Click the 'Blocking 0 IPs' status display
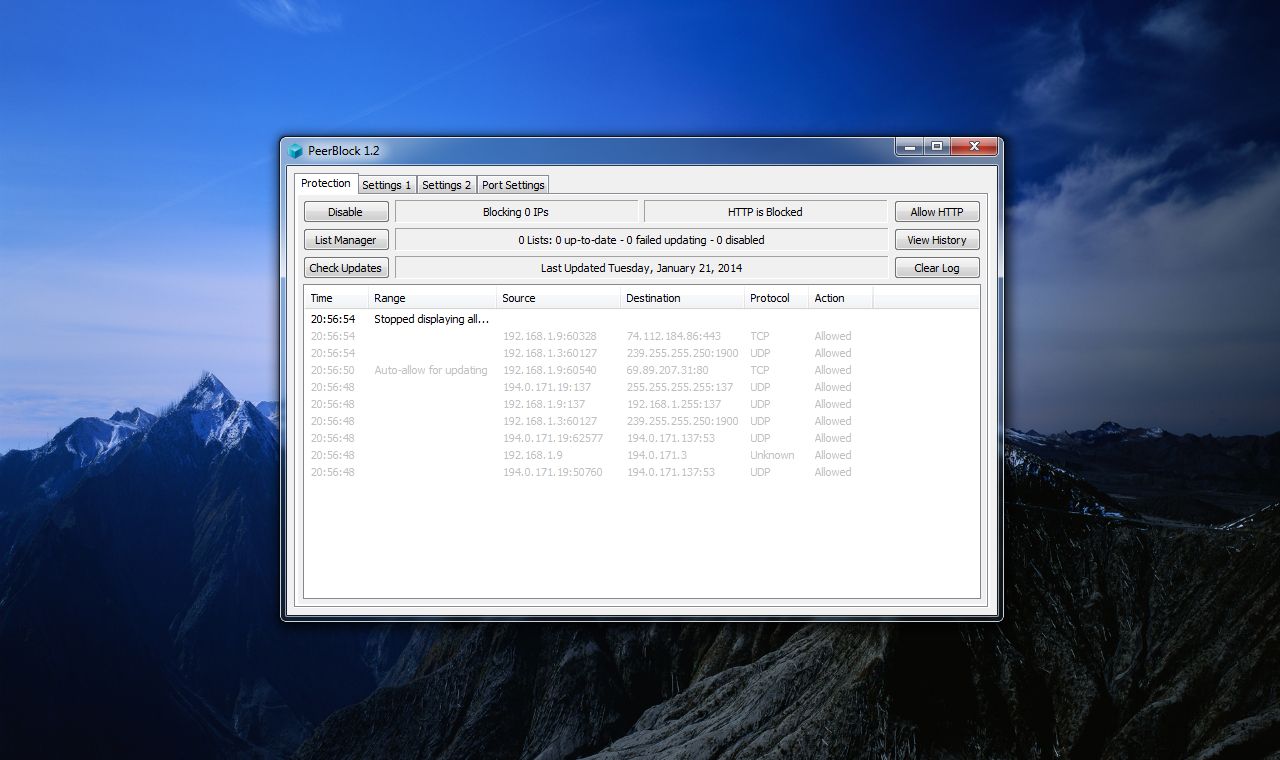This screenshot has width=1280, height=760. 517,211
